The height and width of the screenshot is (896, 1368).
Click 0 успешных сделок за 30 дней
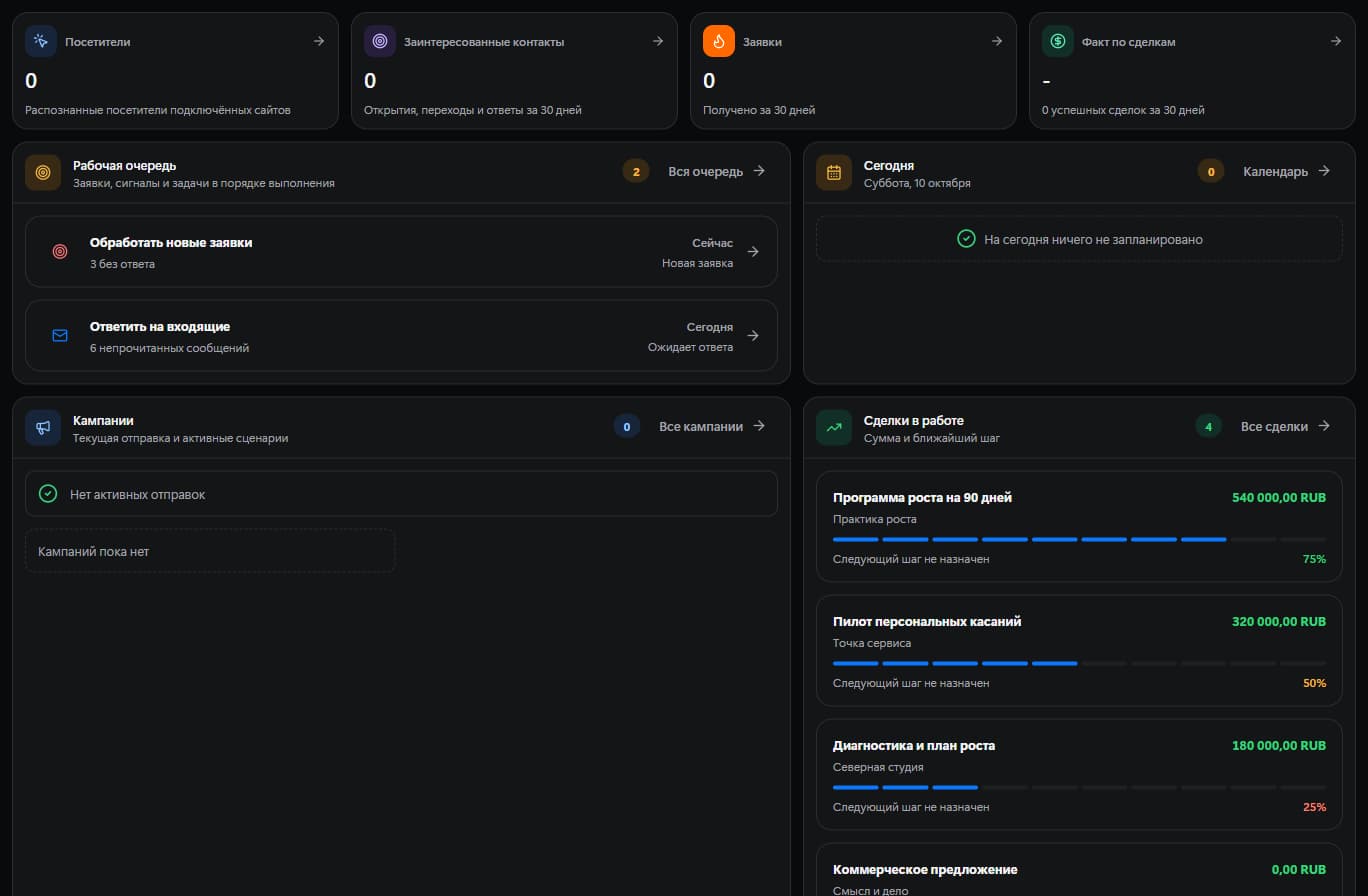pos(1123,110)
